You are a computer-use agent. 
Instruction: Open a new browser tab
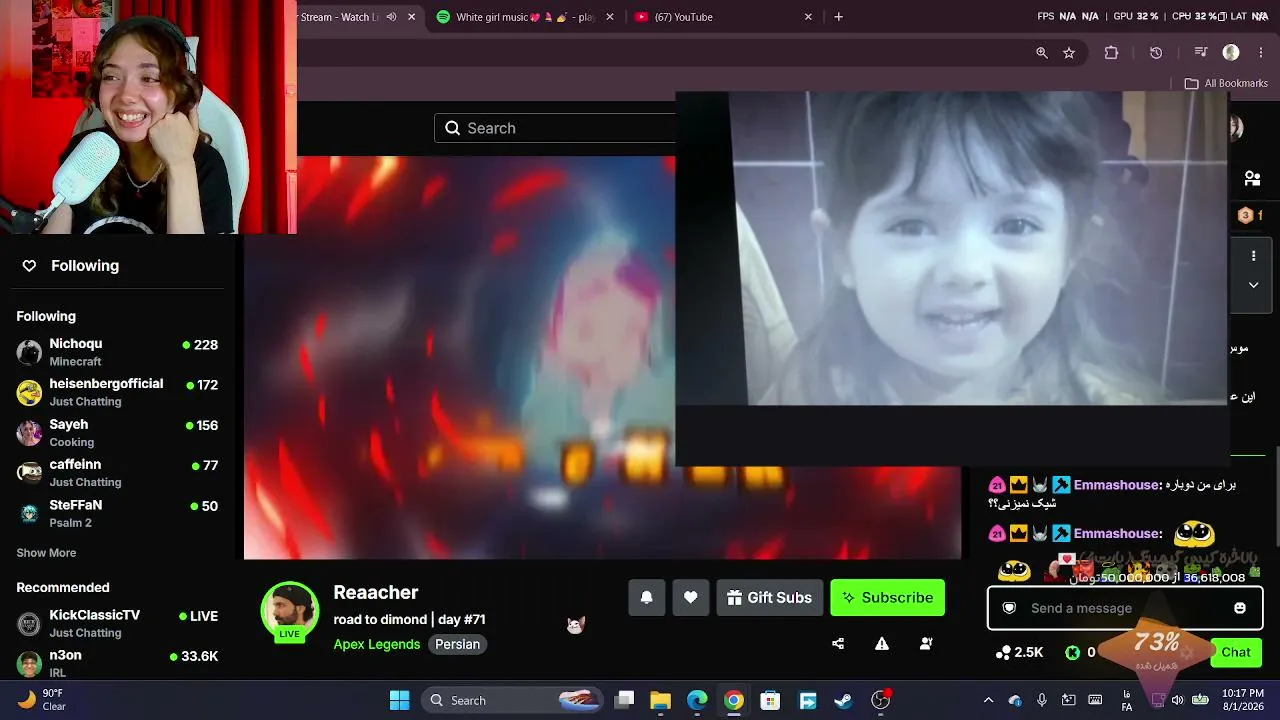point(838,17)
